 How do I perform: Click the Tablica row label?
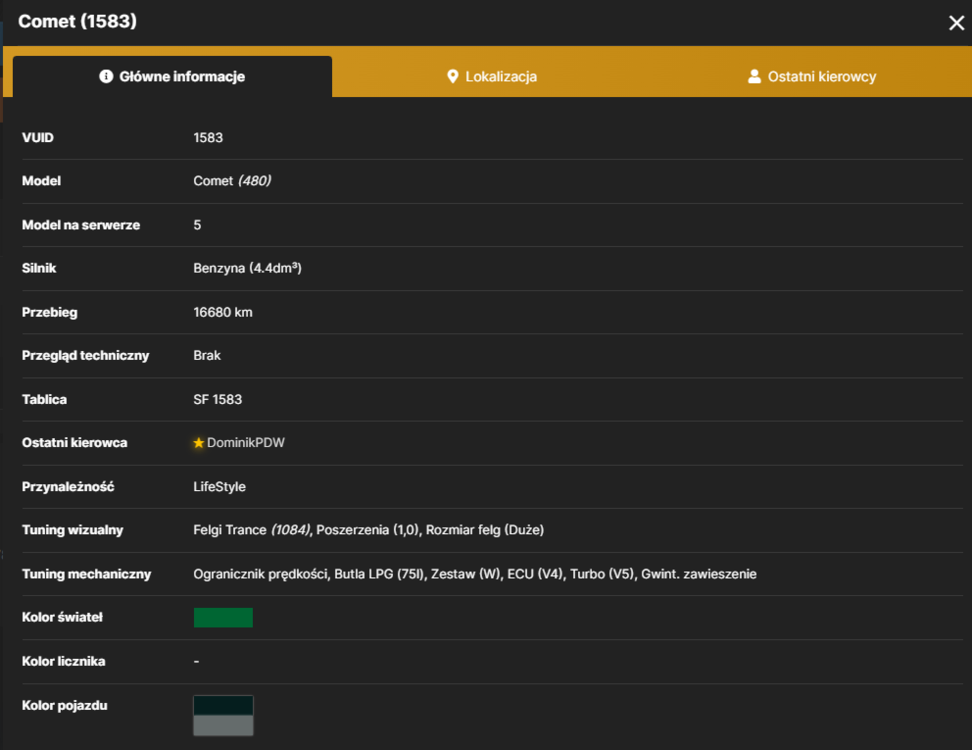[x=45, y=399]
